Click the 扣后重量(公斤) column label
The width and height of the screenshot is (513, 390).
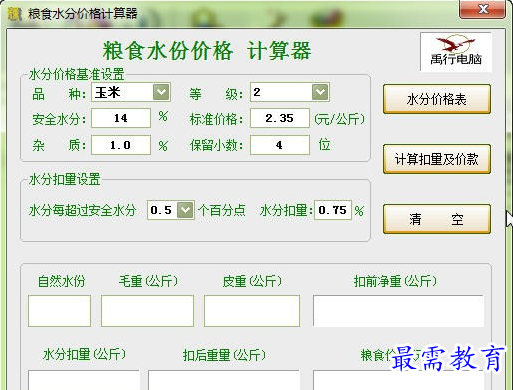point(224,355)
